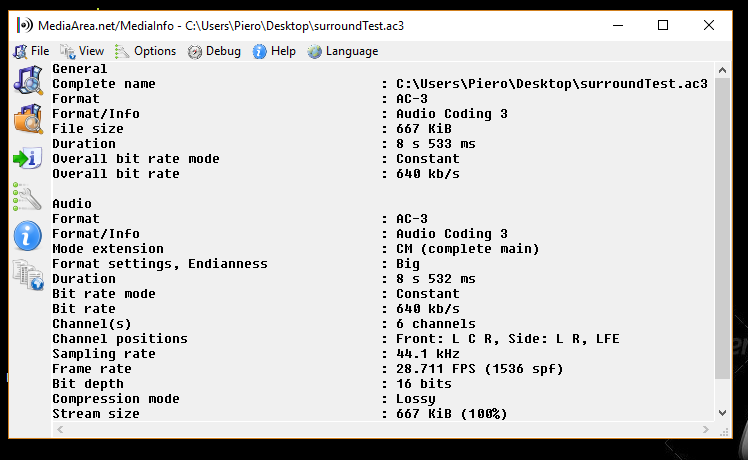Click the MediaInfo title bar app icon

pyautogui.click(x=25, y=25)
